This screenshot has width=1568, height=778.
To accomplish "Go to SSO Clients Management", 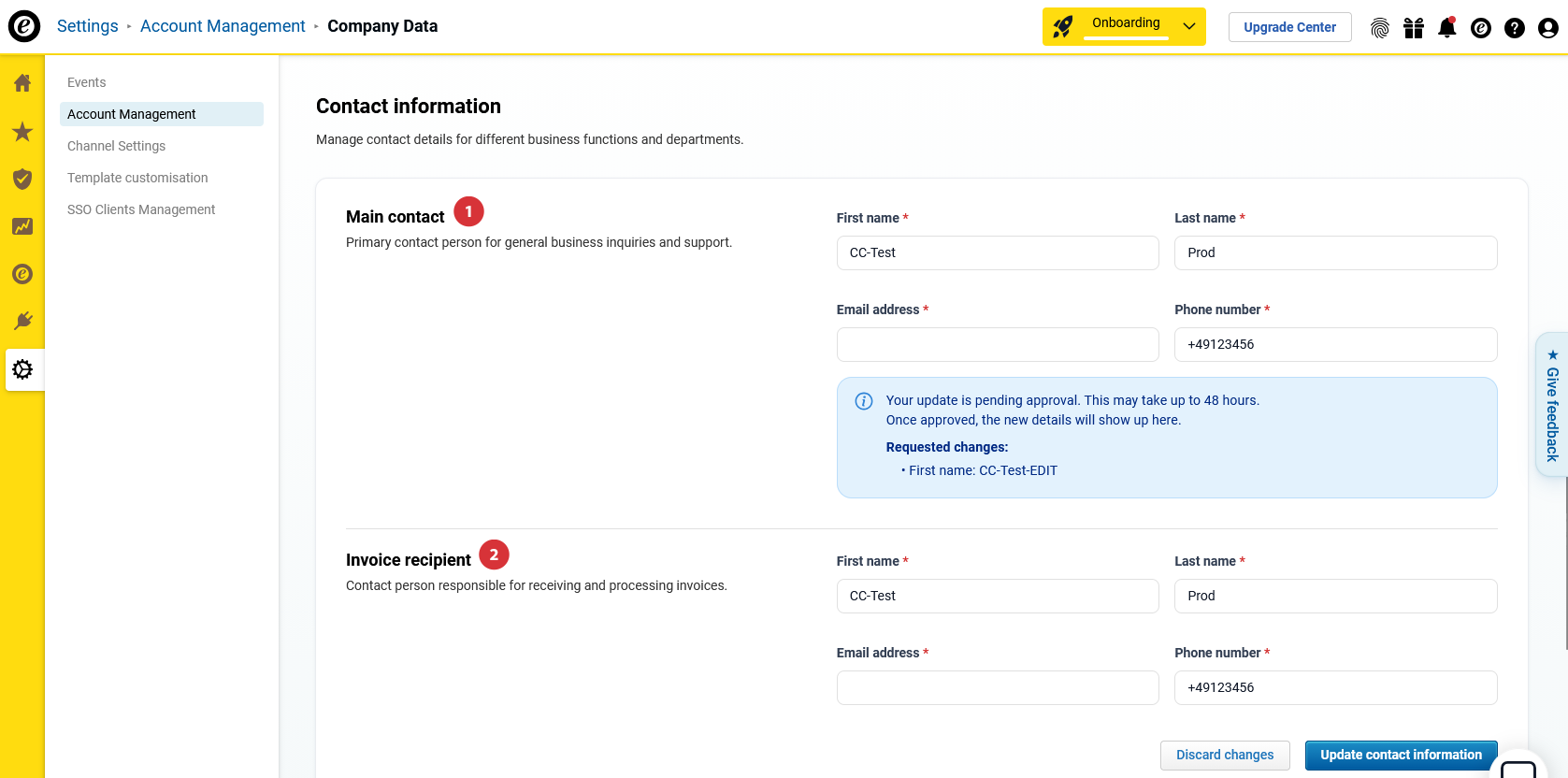I will point(141,209).
